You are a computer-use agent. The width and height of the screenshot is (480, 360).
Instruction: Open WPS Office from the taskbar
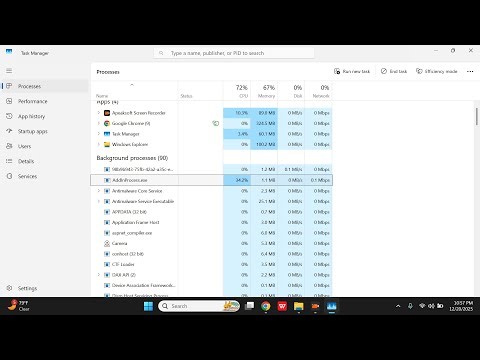282,306
